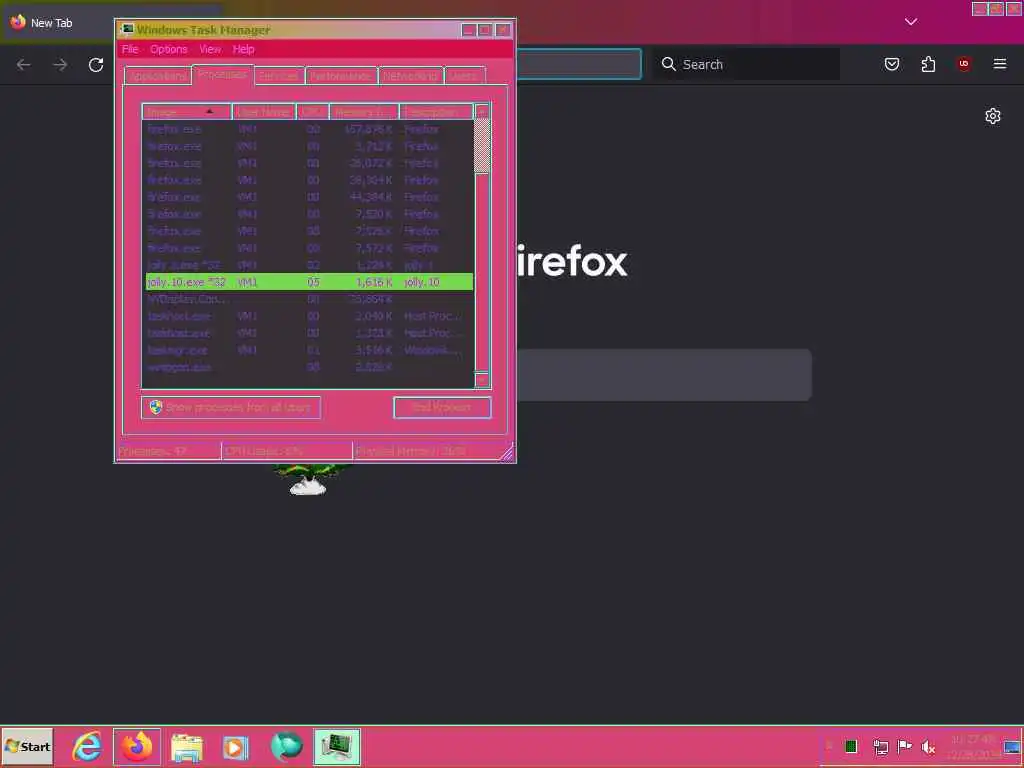Select the Processes tab
Screen dimensions: 1024x768
pyautogui.click(x=223, y=74)
